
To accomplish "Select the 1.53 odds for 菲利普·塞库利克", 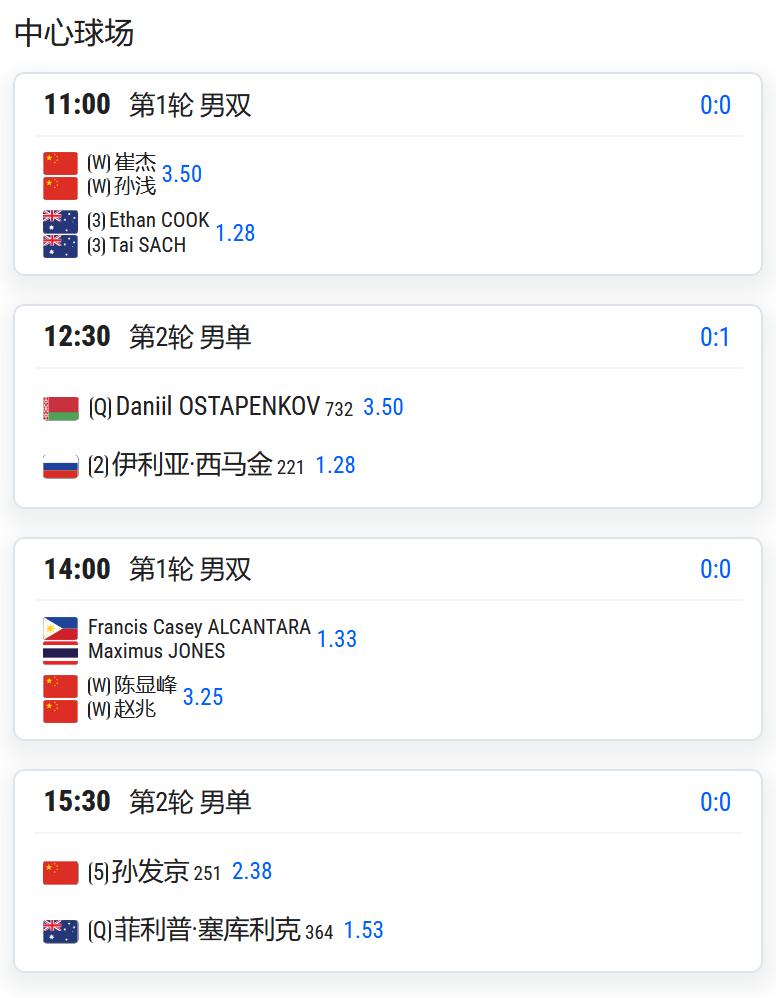I will pyautogui.click(x=363, y=930).
